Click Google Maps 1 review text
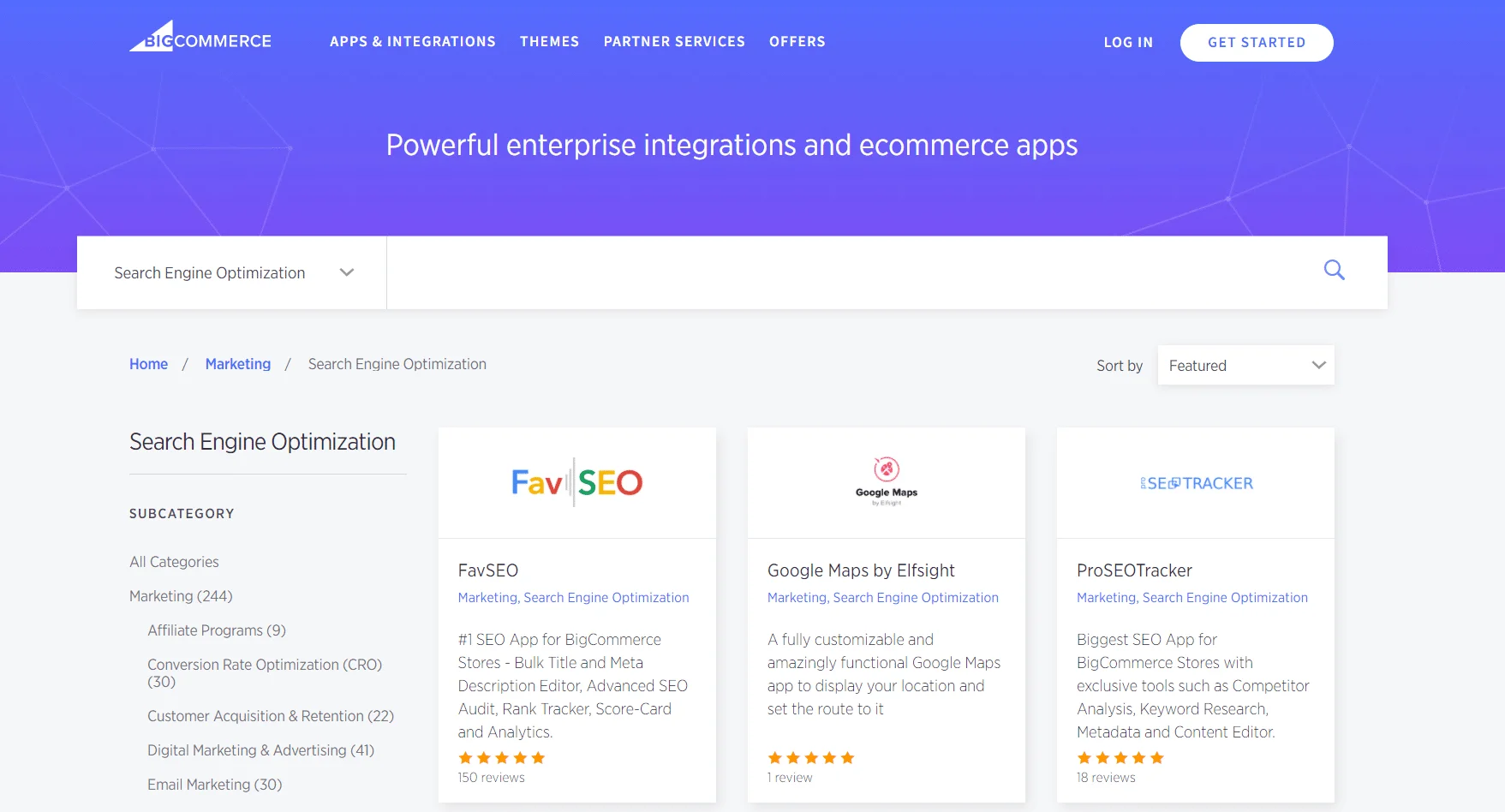Image resolution: width=1505 pixels, height=812 pixels. (x=790, y=778)
